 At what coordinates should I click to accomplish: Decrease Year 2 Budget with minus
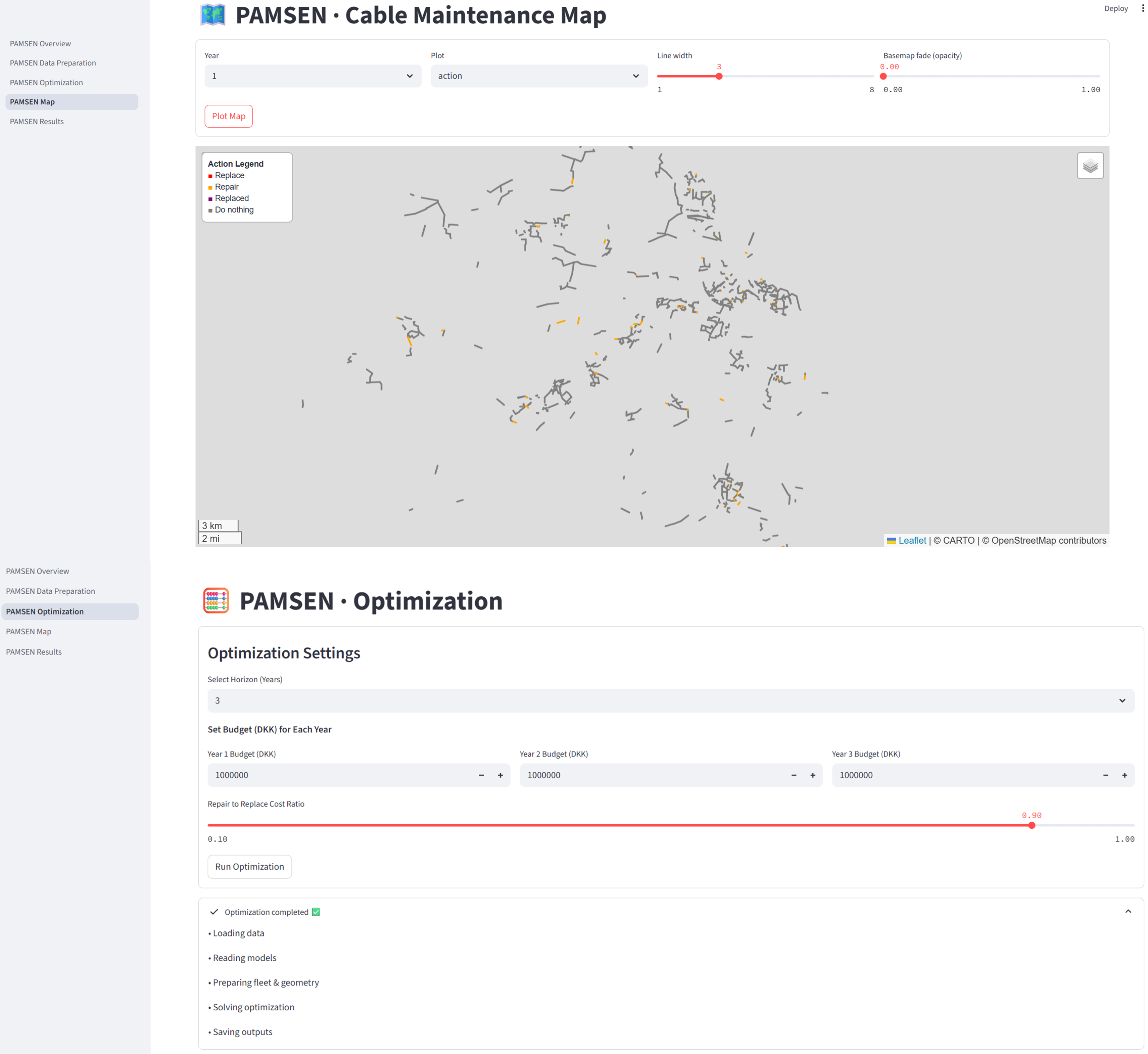click(793, 775)
